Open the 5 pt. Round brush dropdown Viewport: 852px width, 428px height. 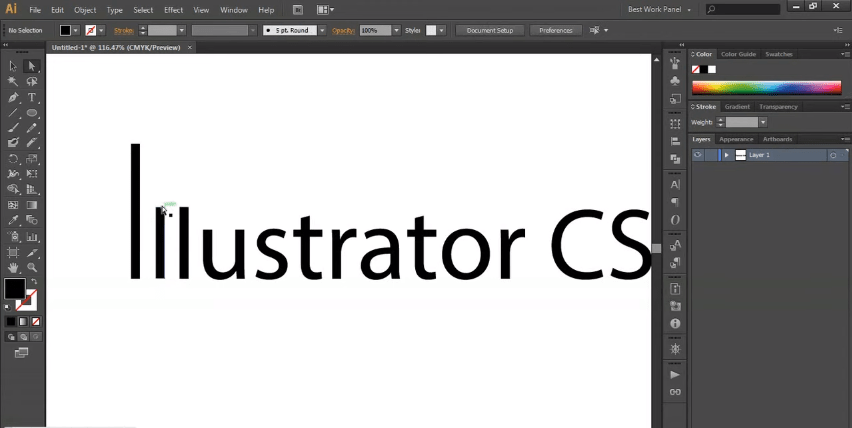321,31
